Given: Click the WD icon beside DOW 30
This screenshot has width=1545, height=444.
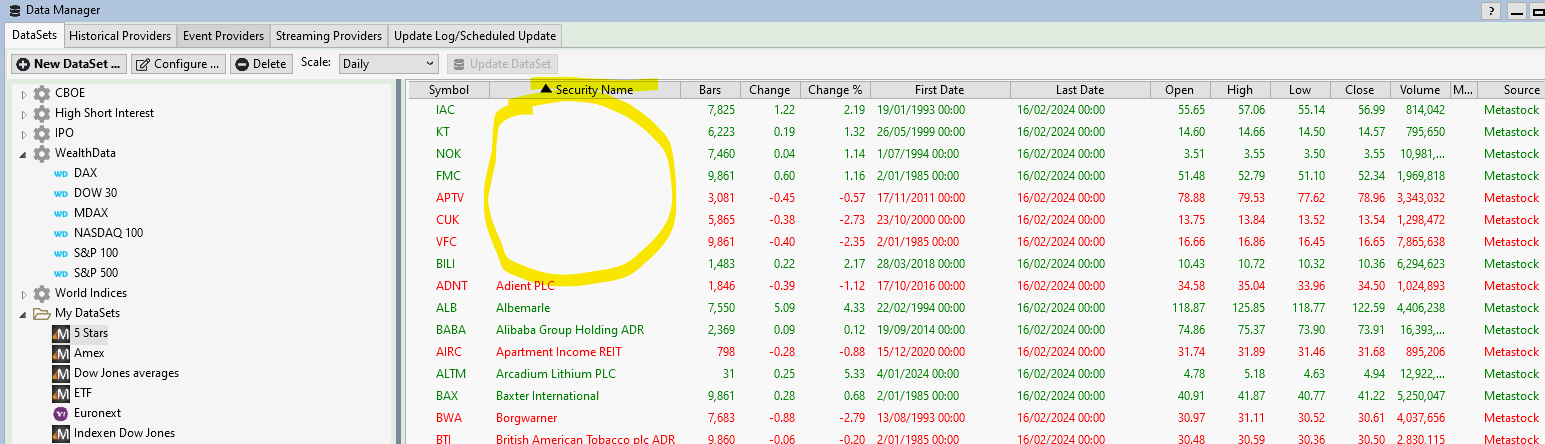Looking at the screenshot, I should [60, 193].
